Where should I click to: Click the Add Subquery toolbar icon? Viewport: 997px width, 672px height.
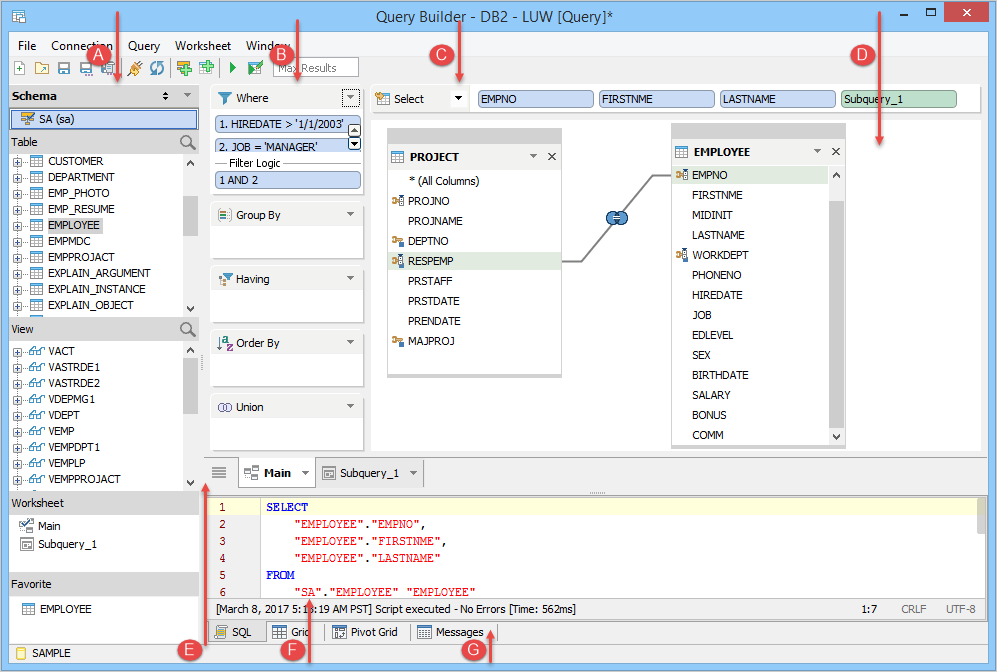coord(184,68)
